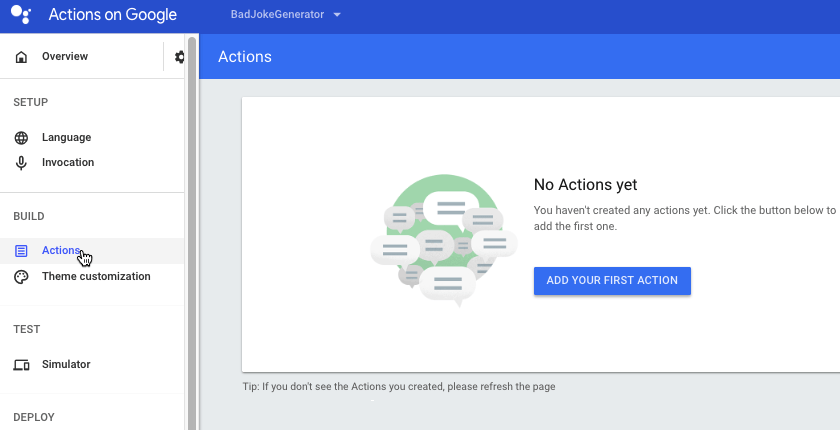840x430 pixels.
Task: Open the Invocation setup page
Action: (x=68, y=162)
